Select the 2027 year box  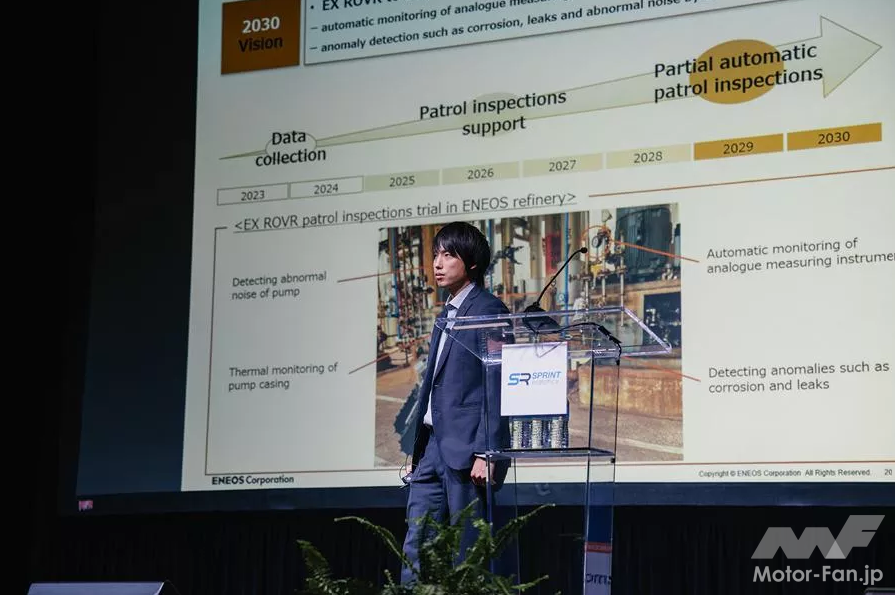click(562, 165)
